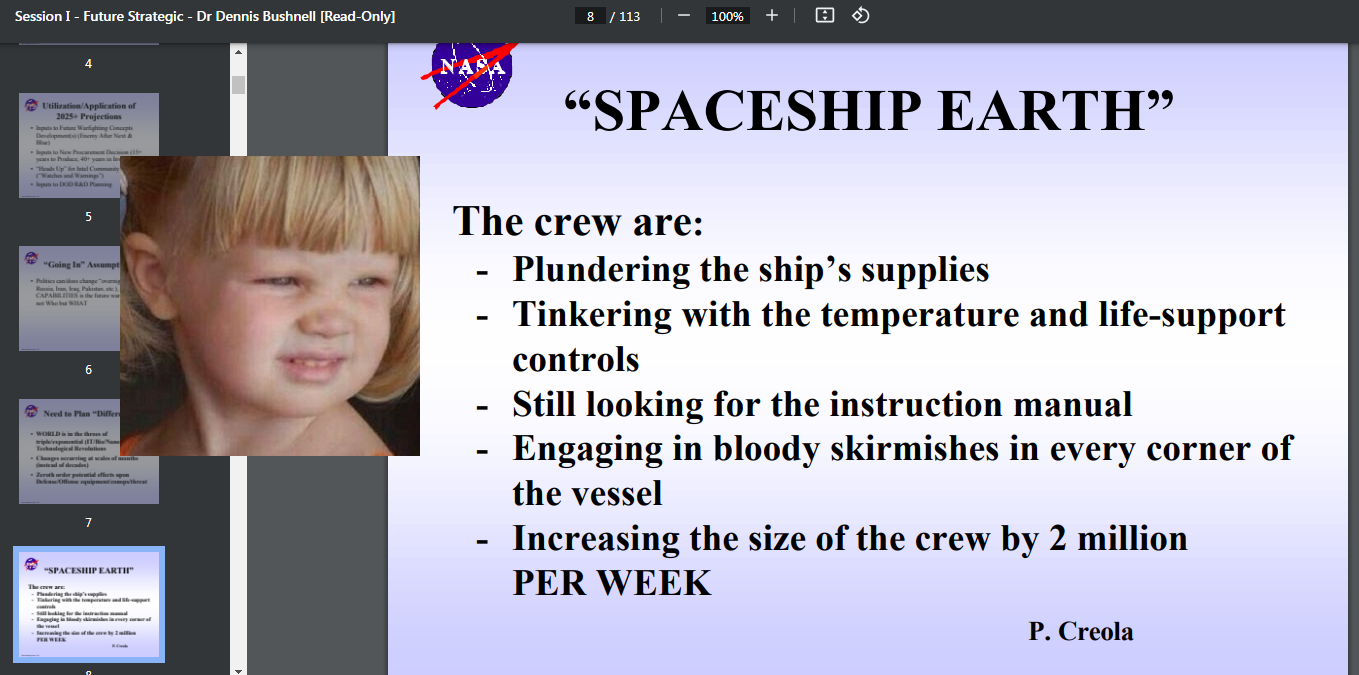
Task: Click the "PER WEEK" text
Action: coord(612,582)
